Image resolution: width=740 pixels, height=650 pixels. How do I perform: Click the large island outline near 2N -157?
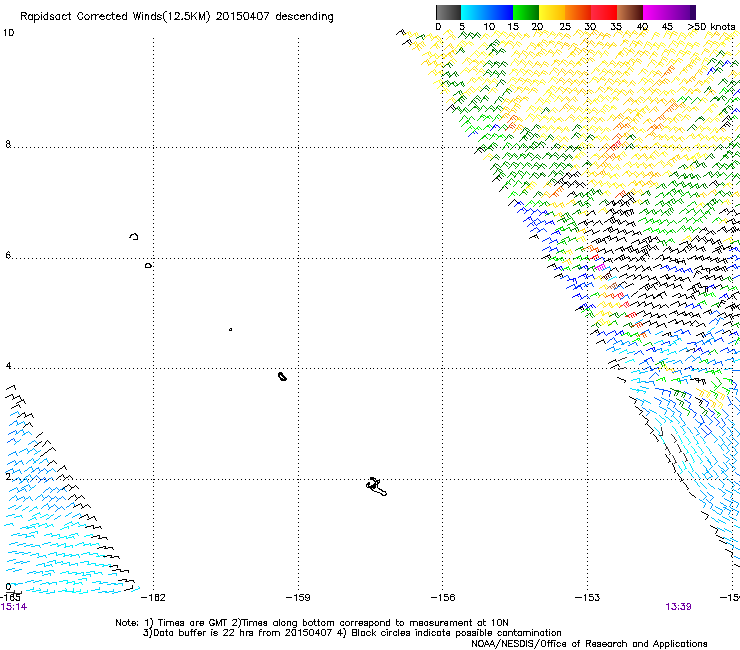point(376,487)
